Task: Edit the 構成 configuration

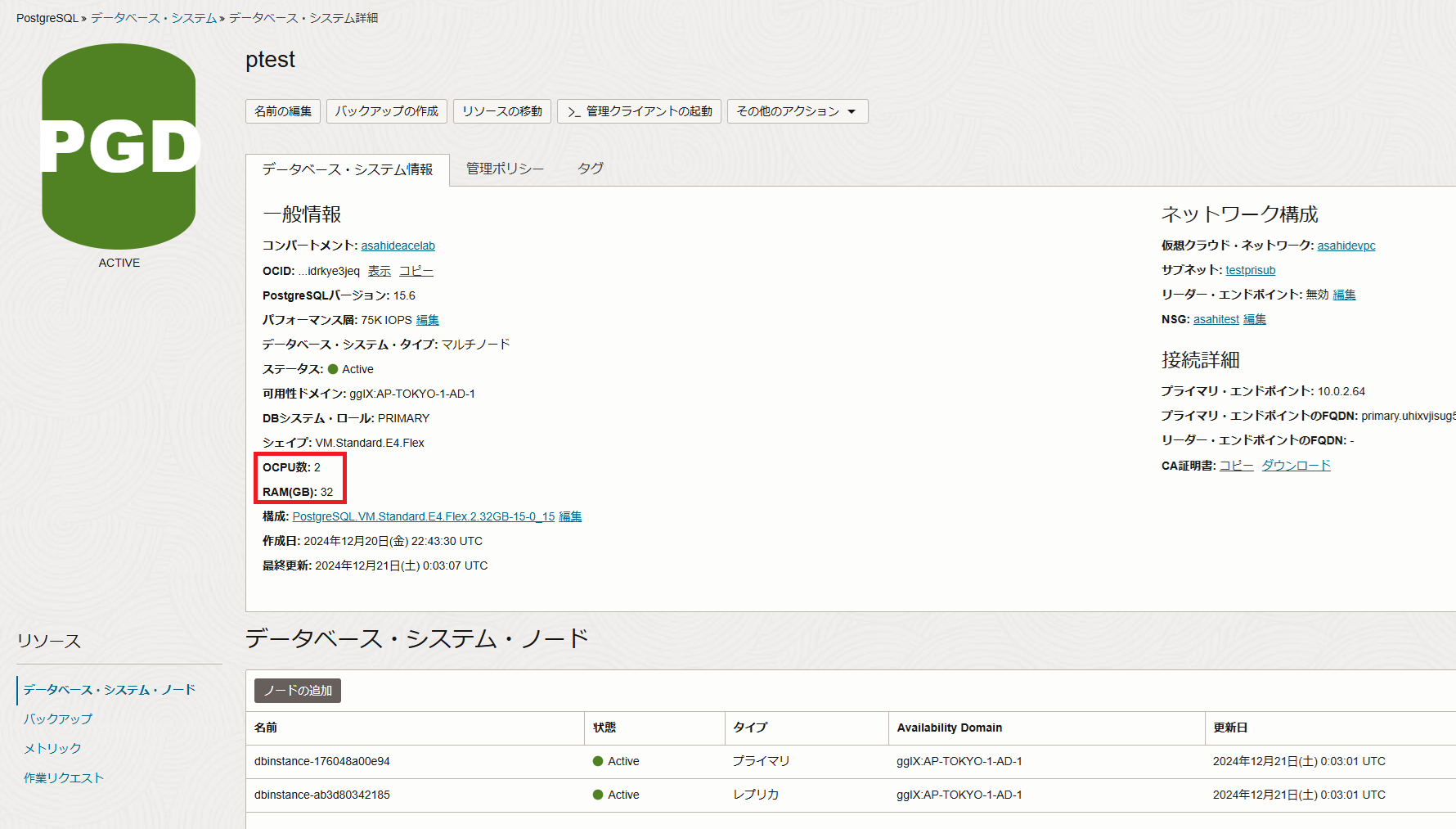Action: pyautogui.click(x=570, y=516)
